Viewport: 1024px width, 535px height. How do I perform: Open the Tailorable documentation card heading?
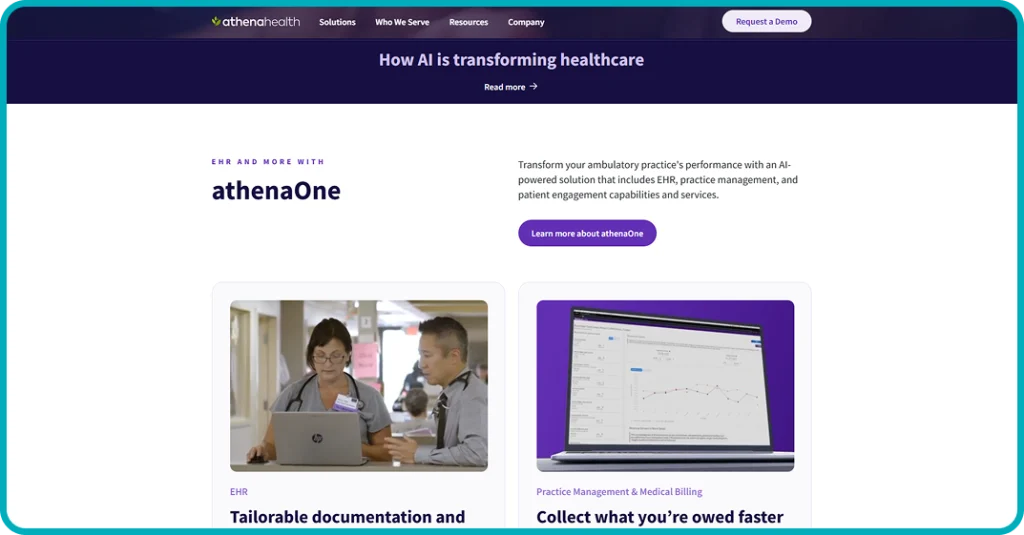tap(347, 517)
